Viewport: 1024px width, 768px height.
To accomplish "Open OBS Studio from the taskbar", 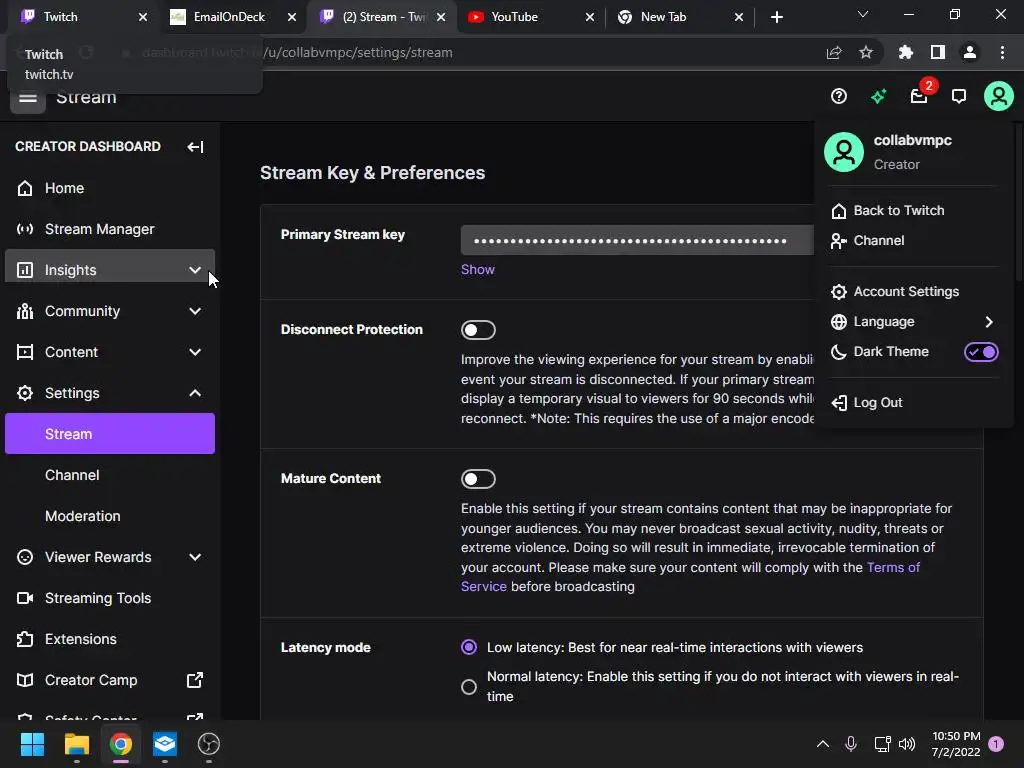I will pyautogui.click(x=208, y=744).
